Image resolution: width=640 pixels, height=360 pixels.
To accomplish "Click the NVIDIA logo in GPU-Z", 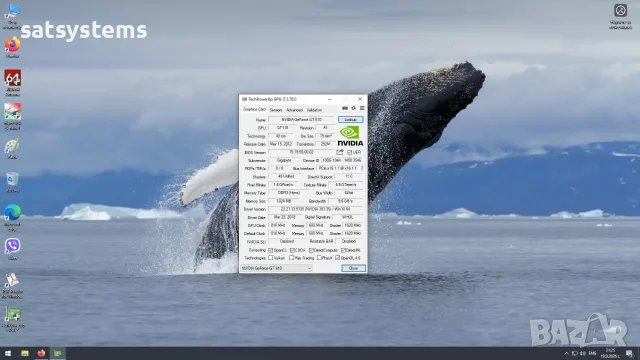I will (x=350, y=136).
